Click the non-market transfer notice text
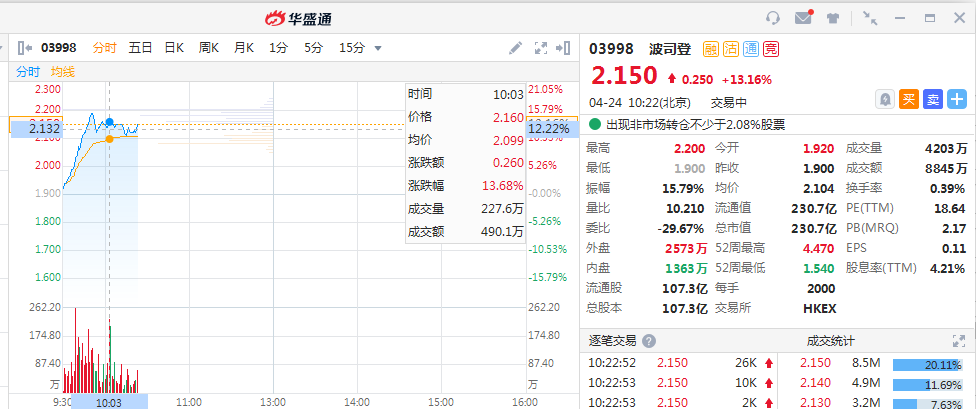Screen dimensions: 976x409 [695, 125]
